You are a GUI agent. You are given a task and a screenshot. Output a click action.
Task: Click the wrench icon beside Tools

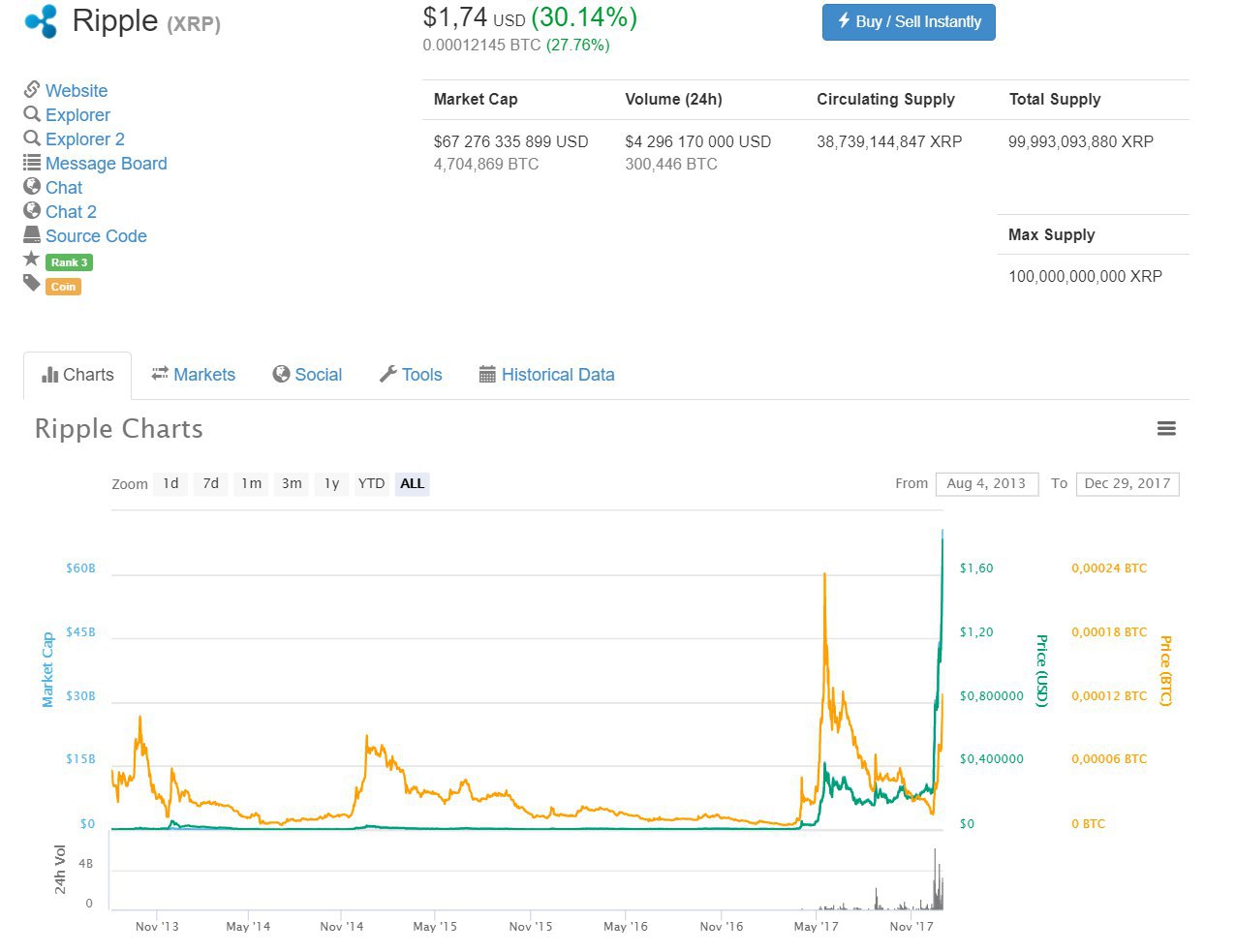tap(387, 374)
